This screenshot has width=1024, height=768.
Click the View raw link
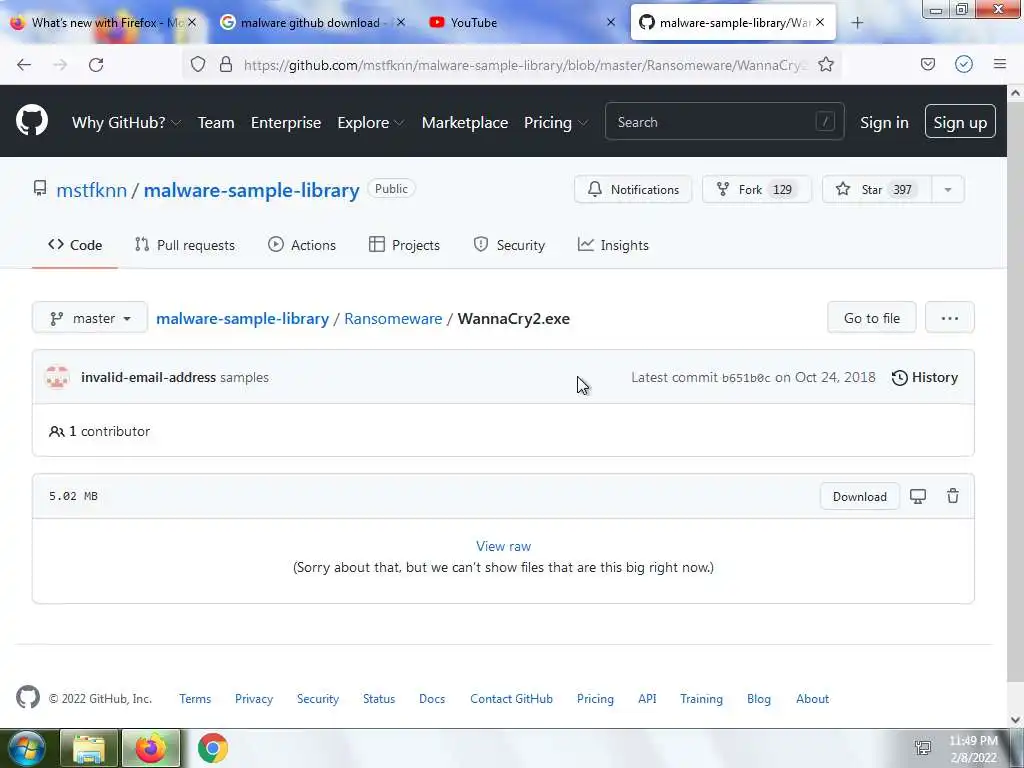tap(503, 546)
